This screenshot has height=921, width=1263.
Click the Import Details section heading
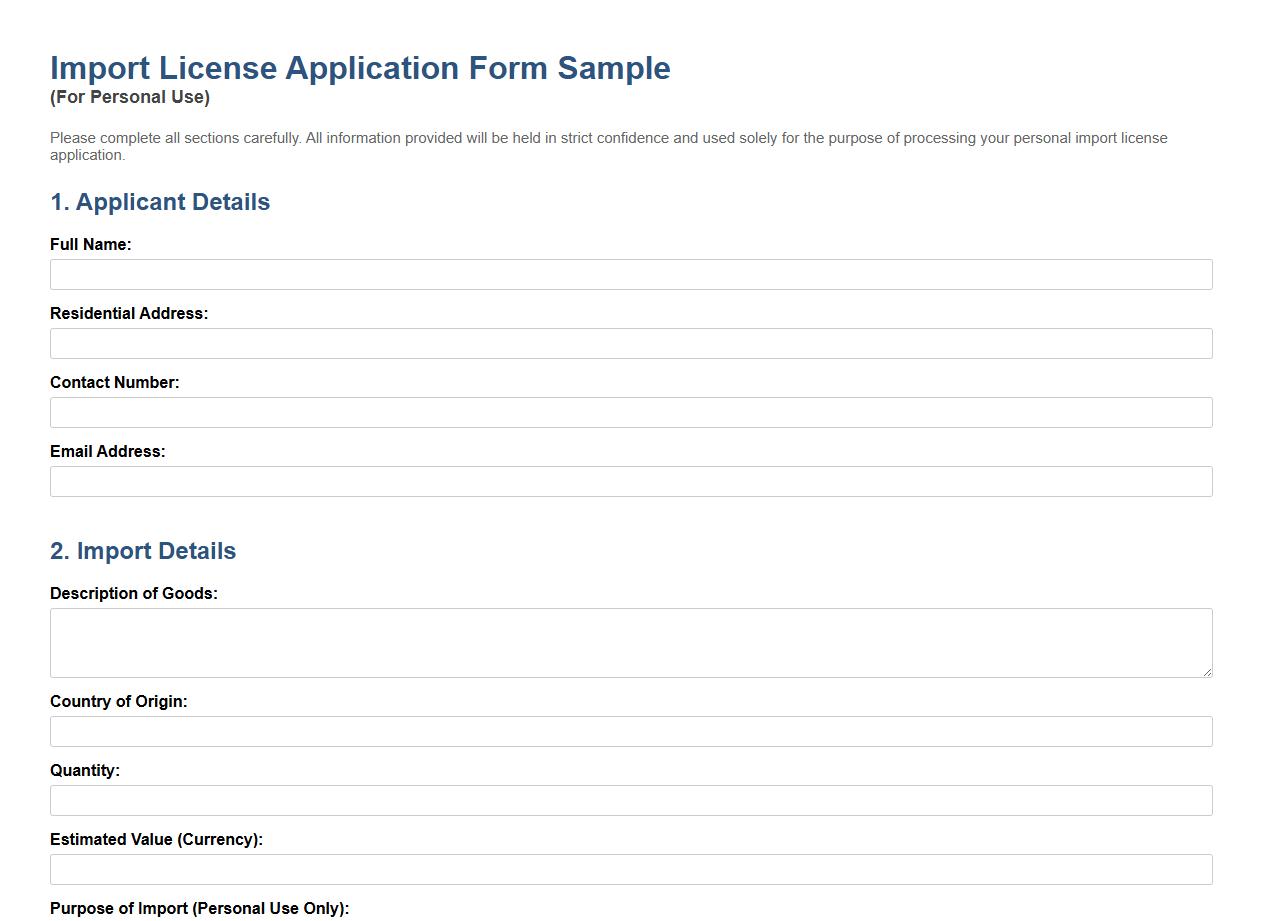pyautogui.click(x=143, y=551)
